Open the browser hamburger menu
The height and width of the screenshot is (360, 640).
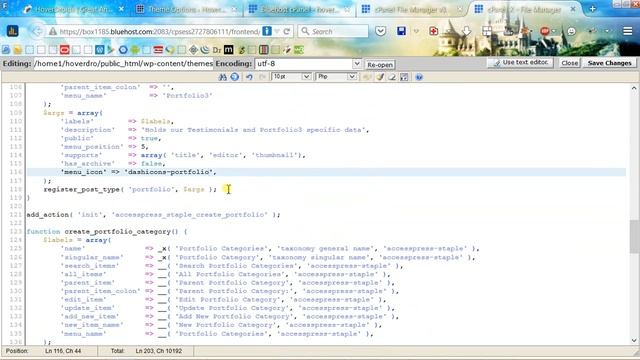tap(628, 31)
